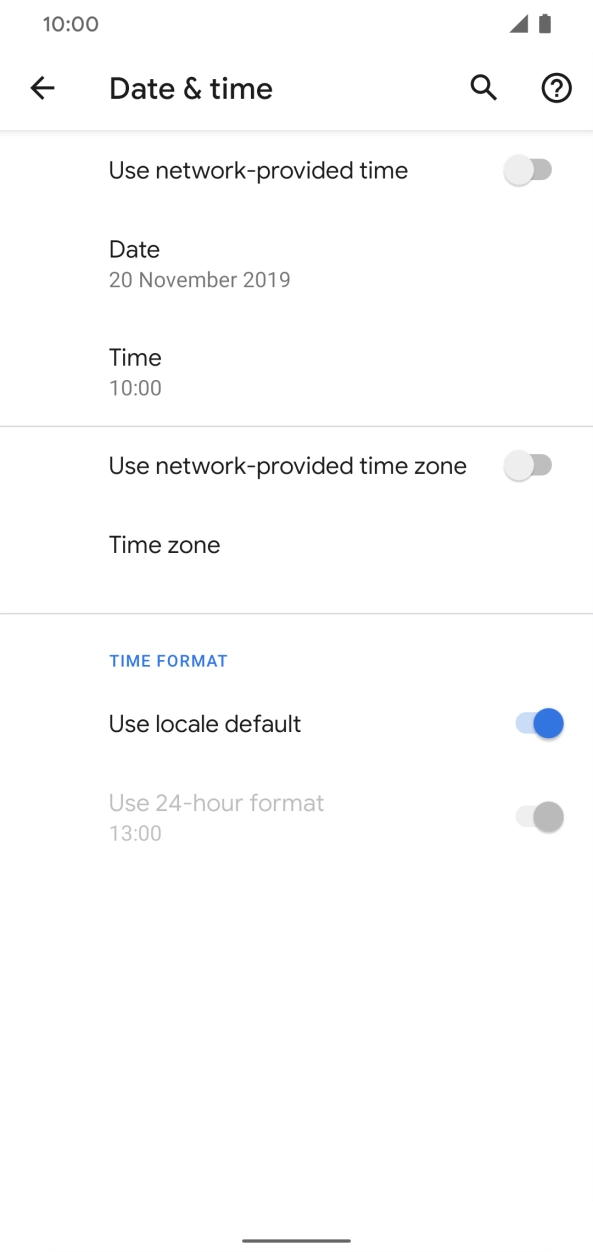Open the Time zone setting
The height and width of the screenshot is (1252, 593).
point(296,545)
